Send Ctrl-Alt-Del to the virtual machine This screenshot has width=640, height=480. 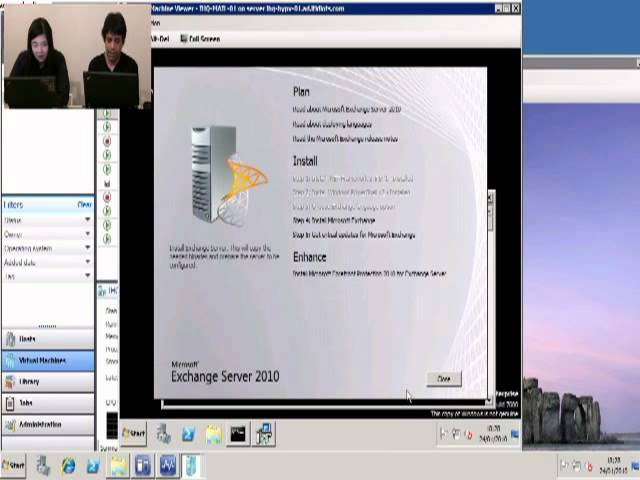pyautogui.click(x=160, y=38)
